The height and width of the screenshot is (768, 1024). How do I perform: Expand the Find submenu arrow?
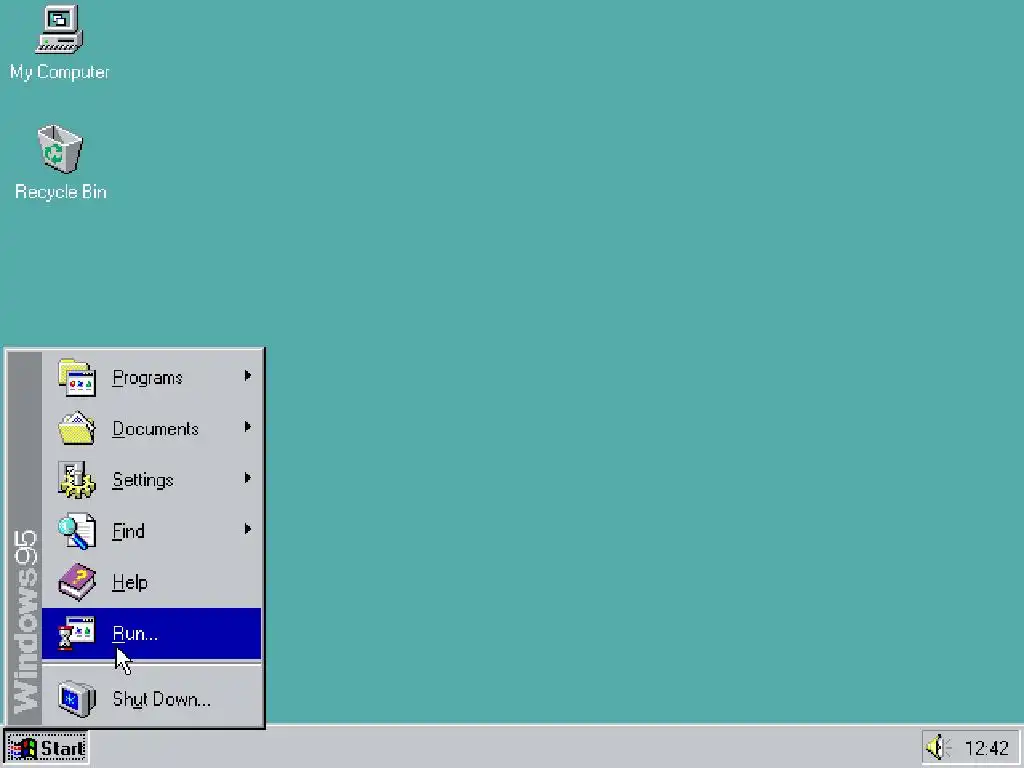pyautogui.click(x=248, y=528)
